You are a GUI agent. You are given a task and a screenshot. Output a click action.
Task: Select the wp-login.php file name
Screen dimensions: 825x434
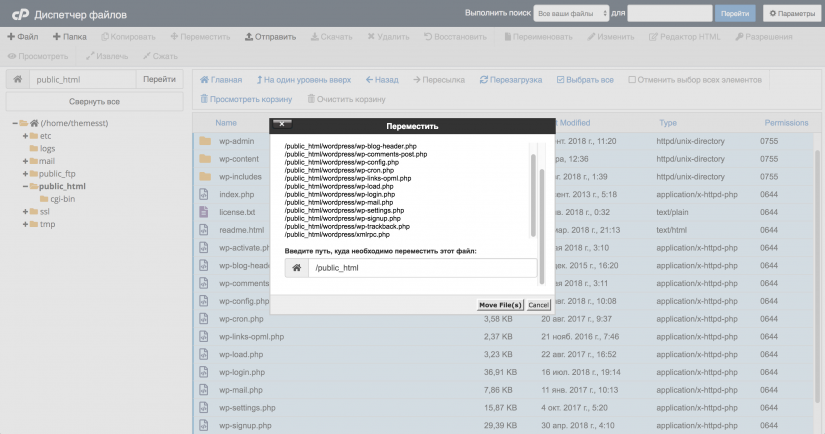[x=242, y=372]
